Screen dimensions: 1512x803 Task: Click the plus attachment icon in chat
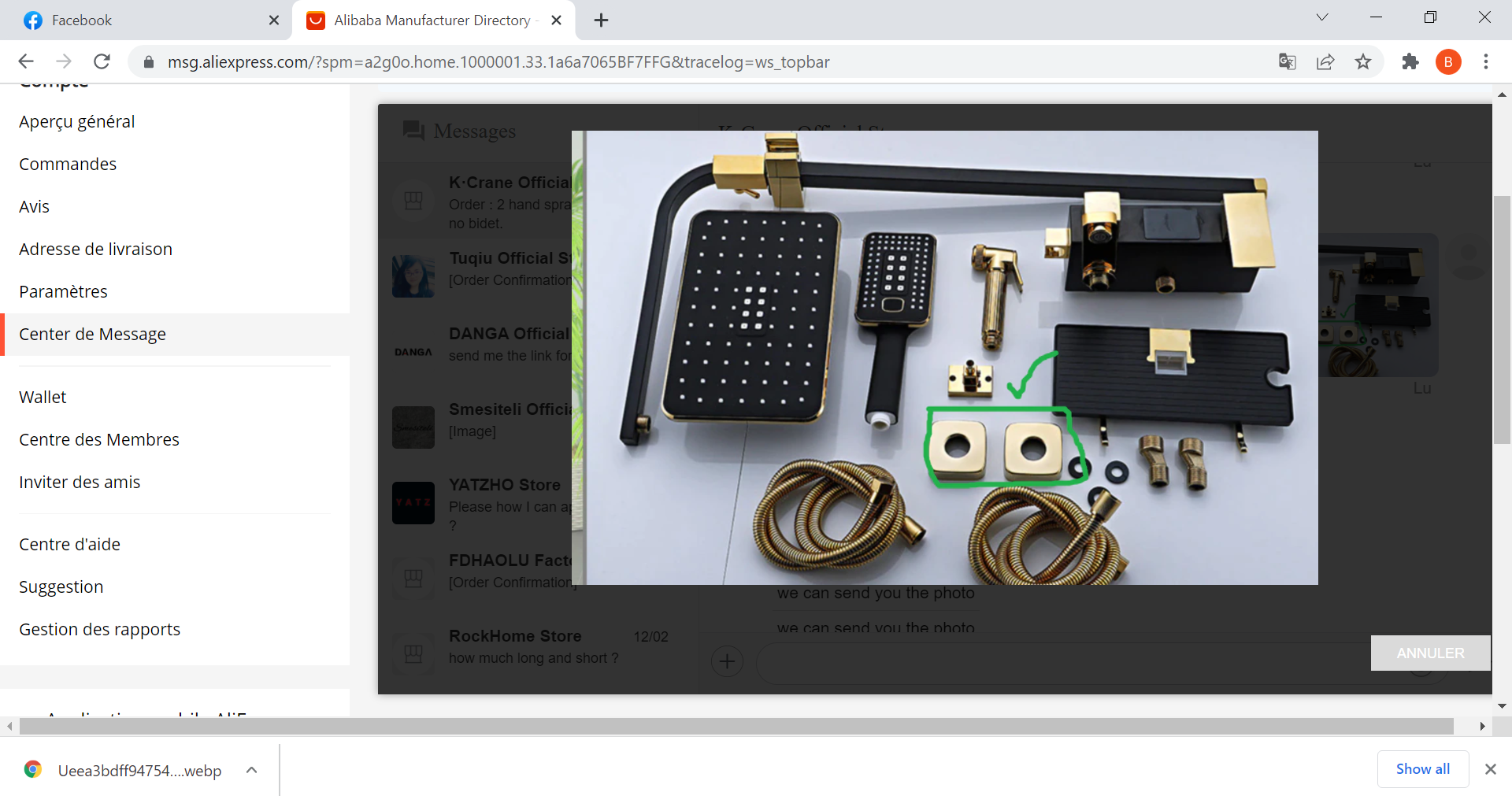tap(727, 661)
